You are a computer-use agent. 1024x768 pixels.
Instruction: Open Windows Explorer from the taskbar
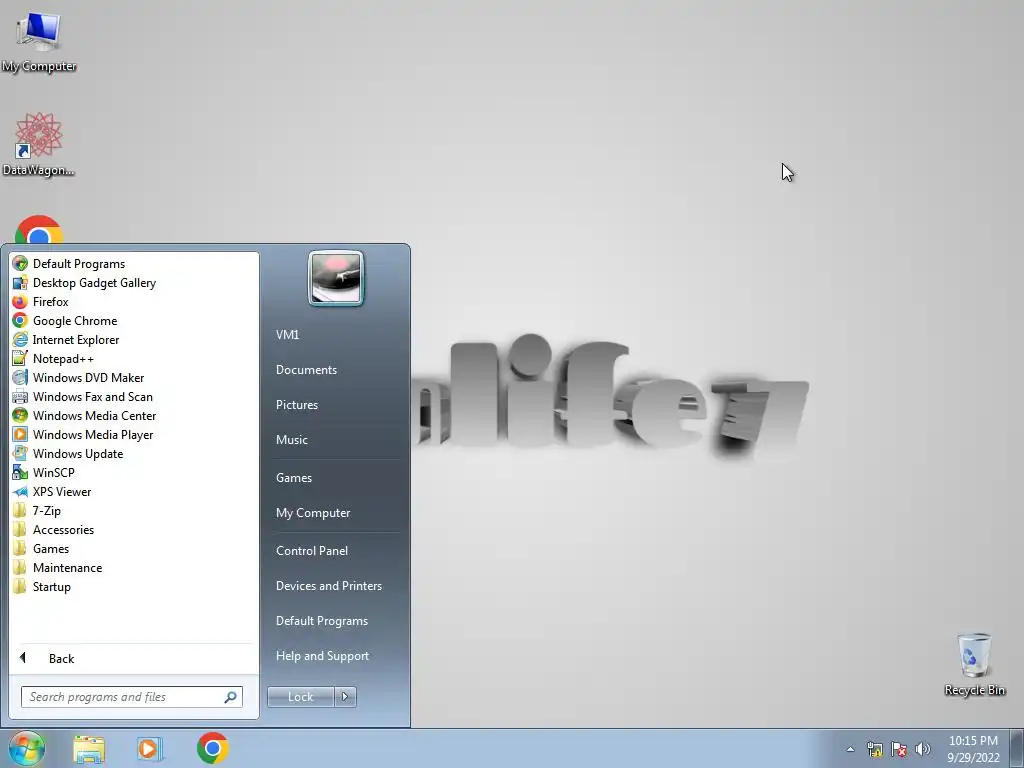(89, 749)
